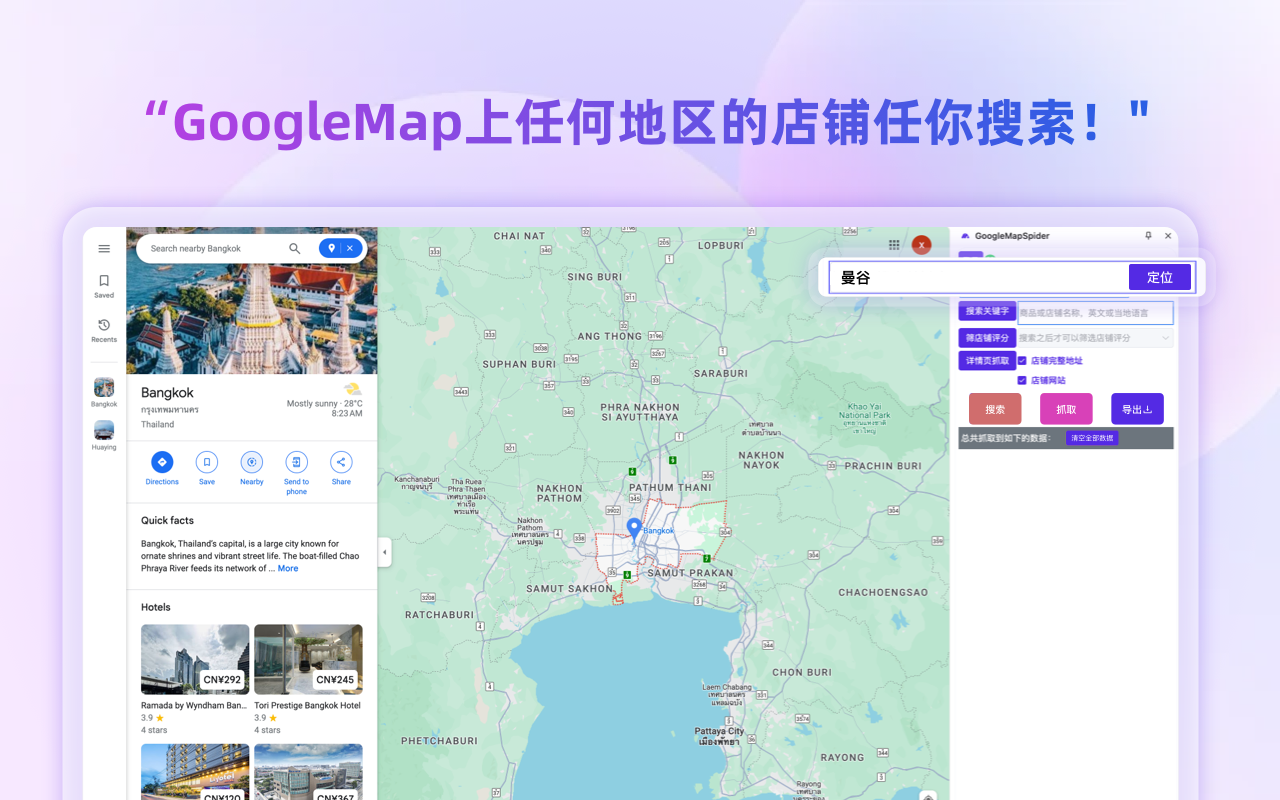This screenshot has width=1280, height=800.
Task: Click the Ramada by Wyndham hotel thumbnail
Action: click(x=195, y=658)
